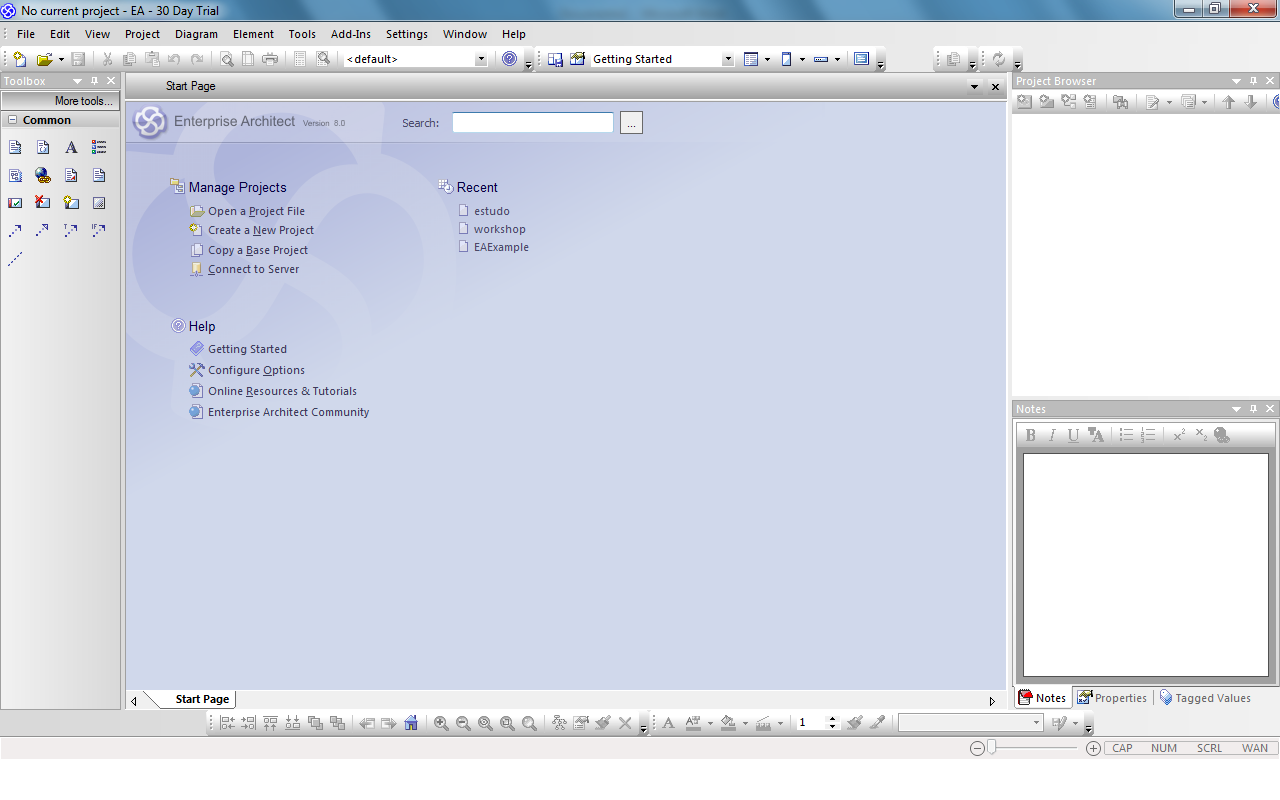The height and width of the screenshot is (800, 1280).
Task: Select the Note tool in Toolbox
Action: [x=15, y=147]
